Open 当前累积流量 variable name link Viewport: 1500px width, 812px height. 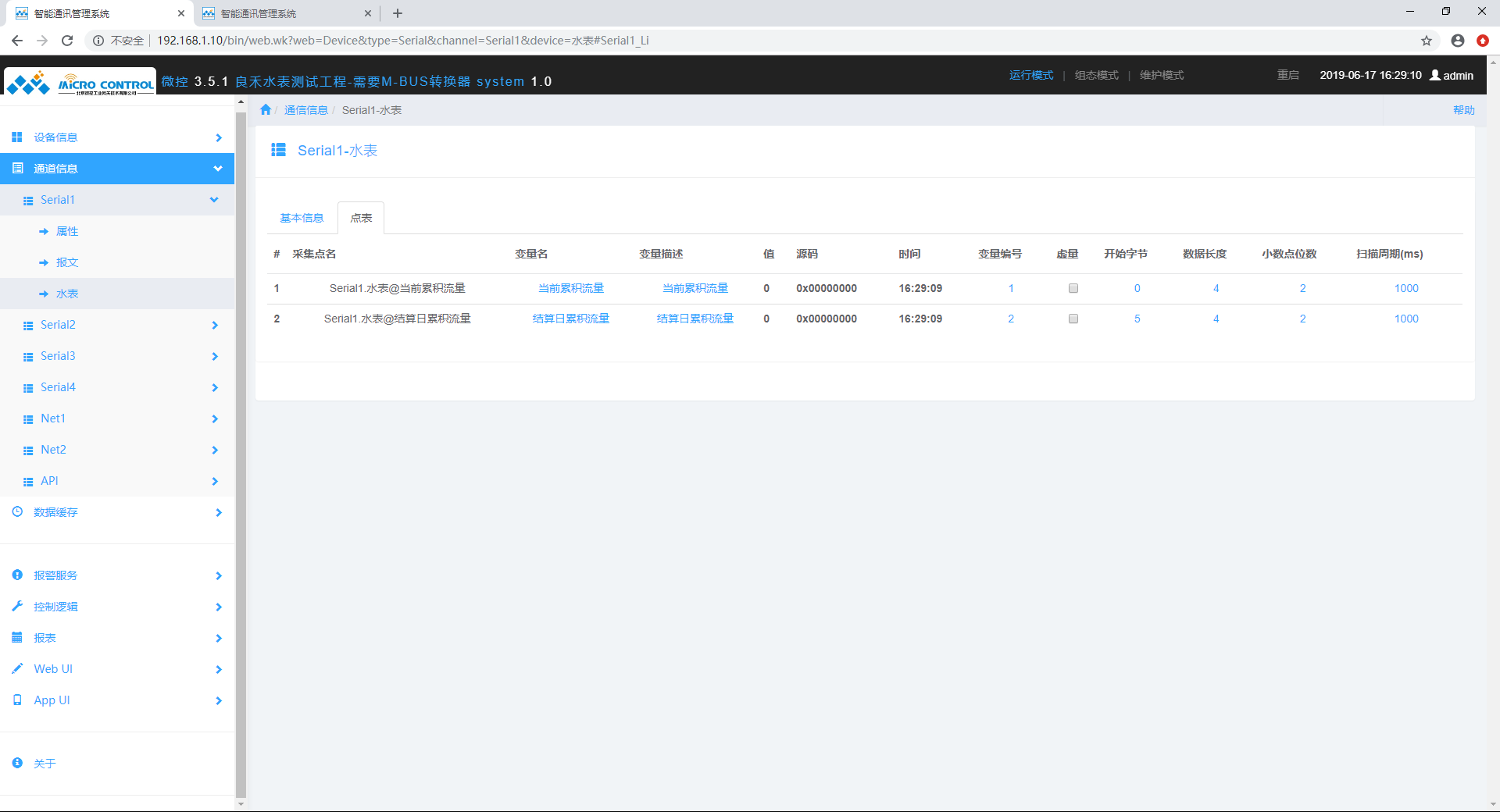coord(571,288)
